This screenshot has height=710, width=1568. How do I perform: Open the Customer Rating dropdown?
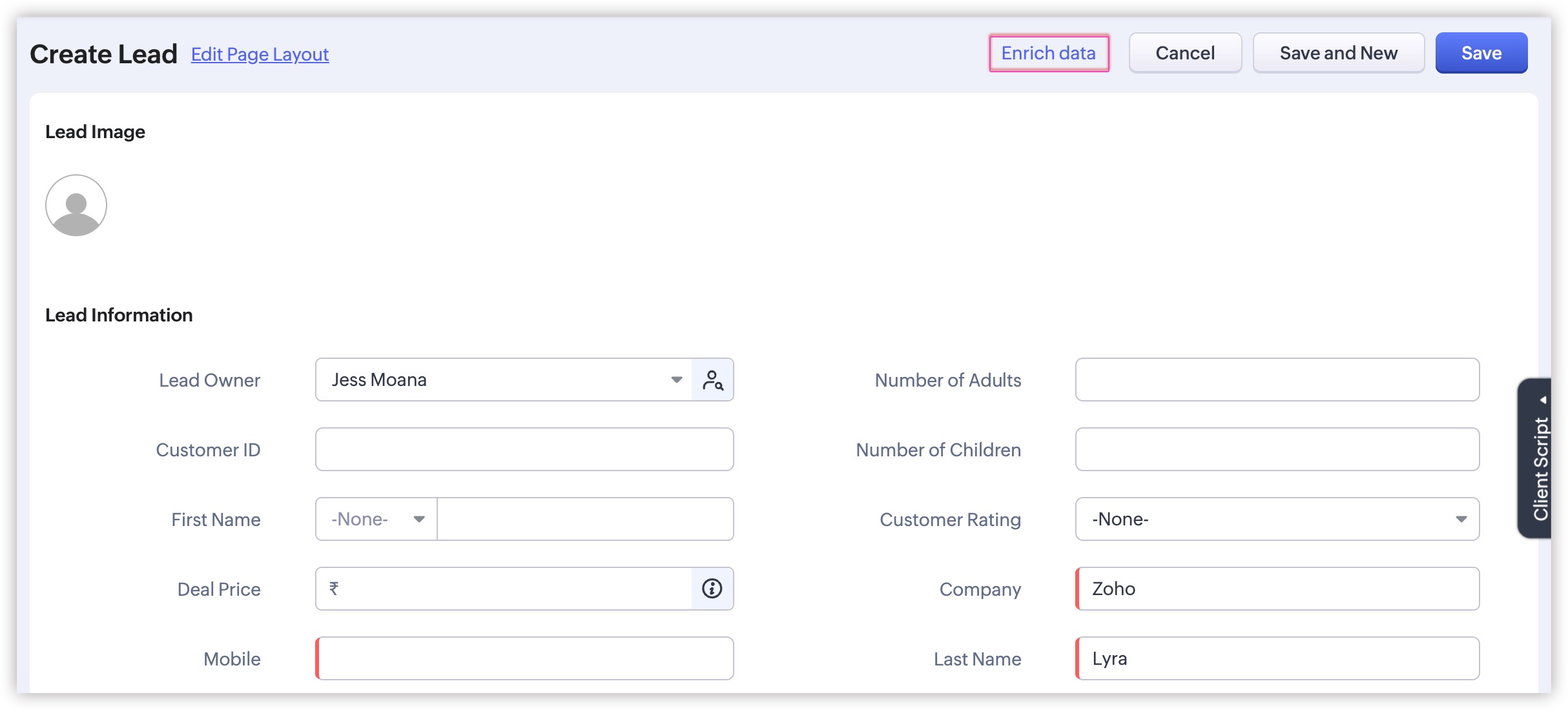[x=1277, y=520]
